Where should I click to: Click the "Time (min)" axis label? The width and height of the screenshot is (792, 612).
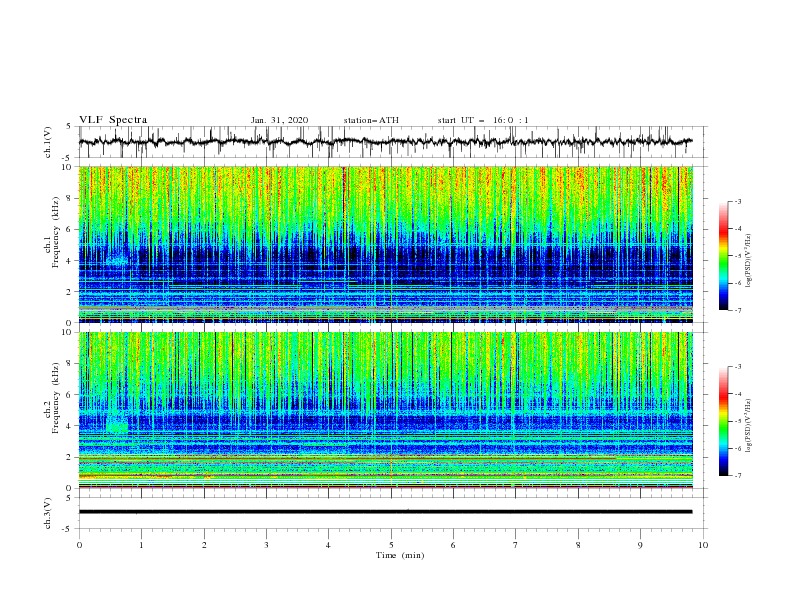pyautogui.click(x=400, y=555)
